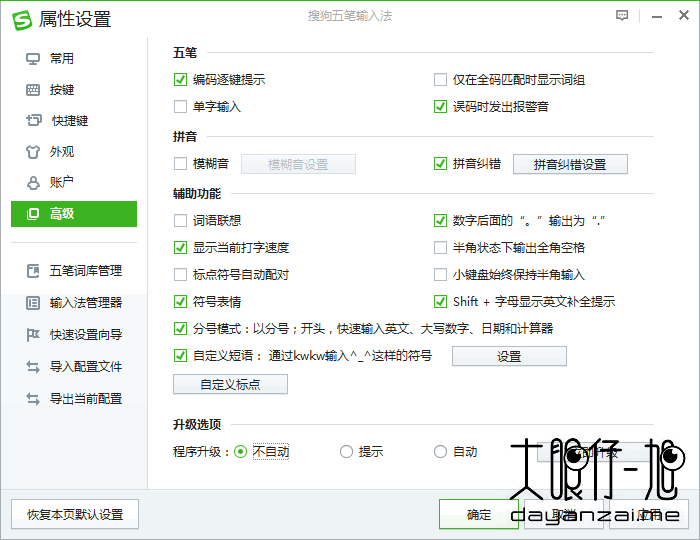Click the 高级 icon in highlighted sidebar item
This screenshot has width=700, height=540.
point(33,214)
